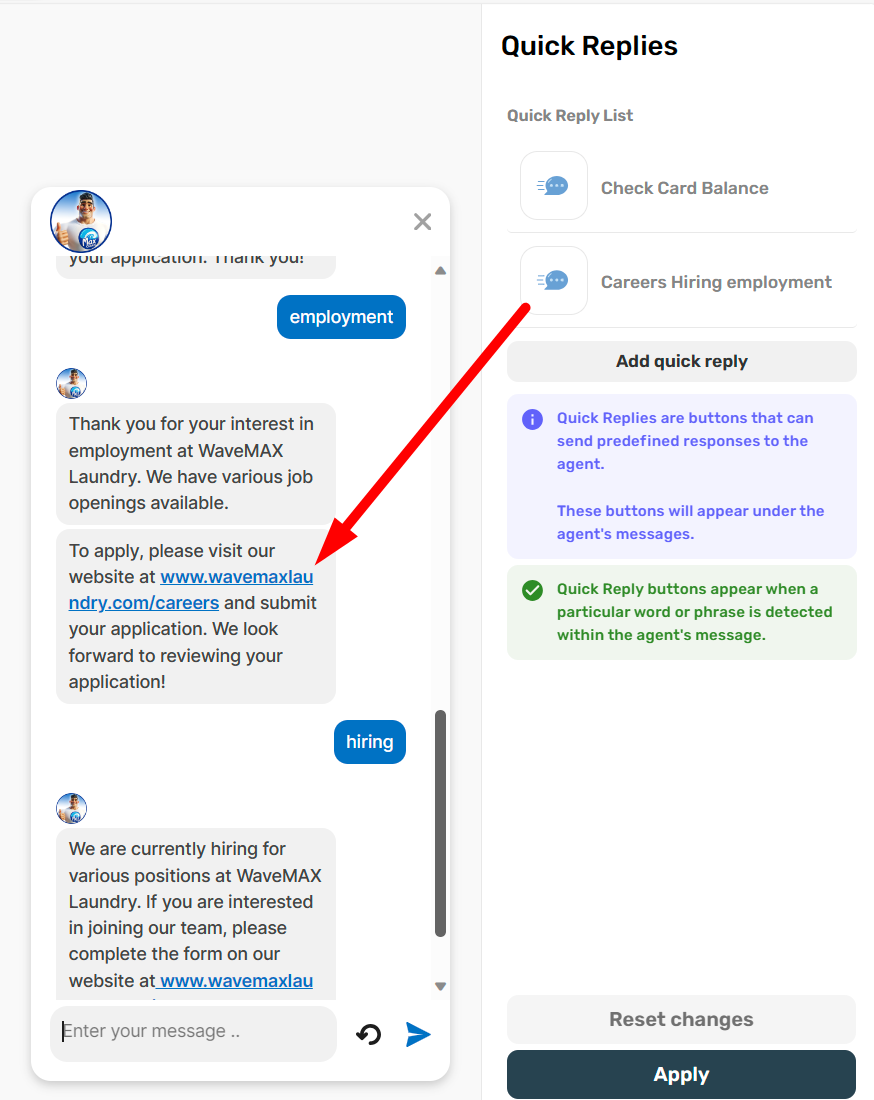This screenshot has width=874, height=1100.
Task: Reset the chat conversation with the refresh icon
Action: pyautogui.click(x=369, y=1034)
